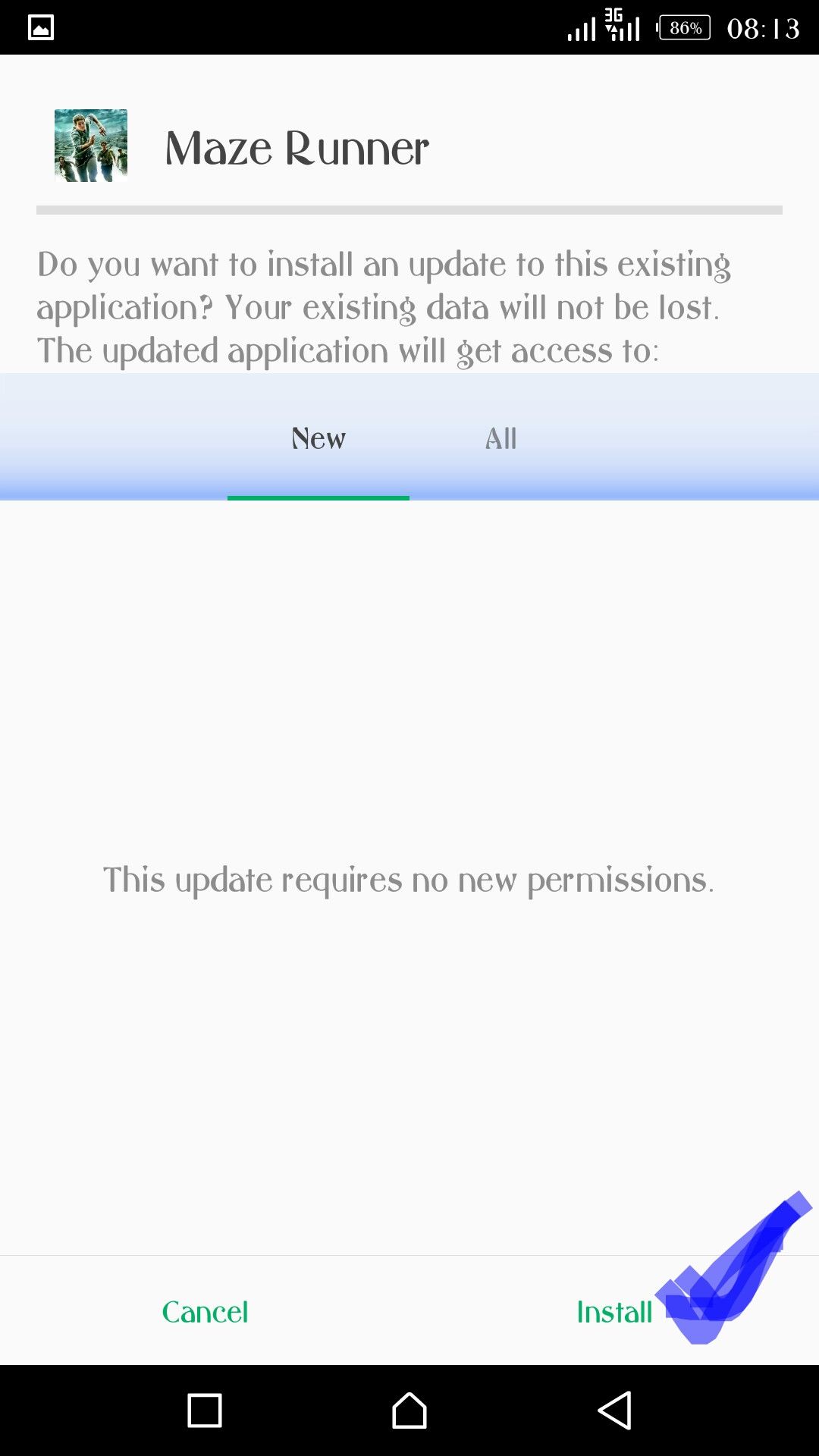Tap the gray divider bar under the title
The width and height of the screenshot is (819, 1456).
(x=409, y=210)
